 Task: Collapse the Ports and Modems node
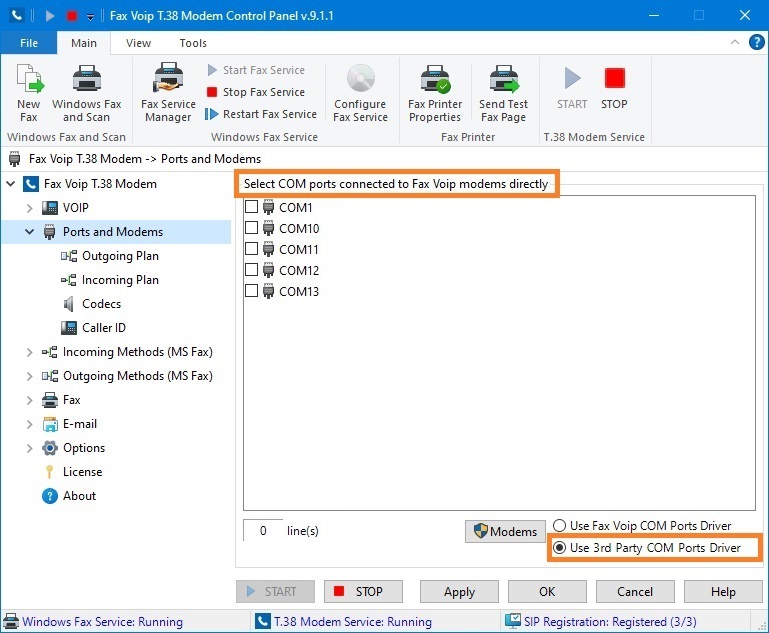(x=29, y=232)
